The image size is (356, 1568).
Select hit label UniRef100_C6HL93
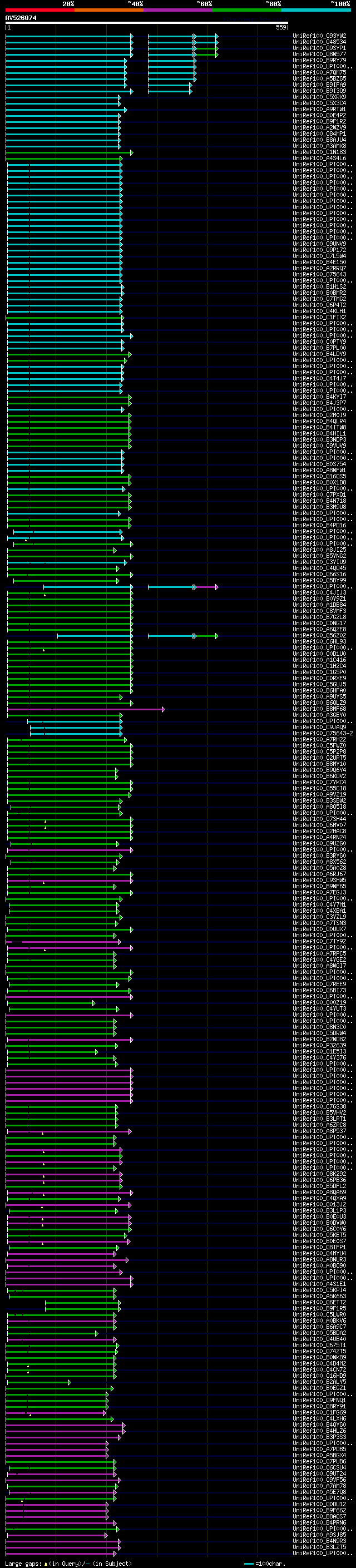point(319,642)
